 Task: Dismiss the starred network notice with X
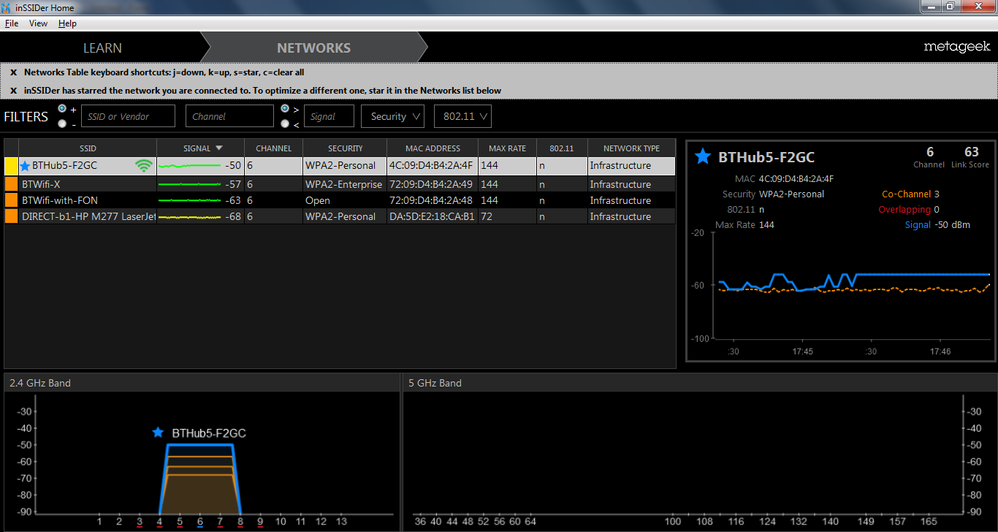pos(13,91)
